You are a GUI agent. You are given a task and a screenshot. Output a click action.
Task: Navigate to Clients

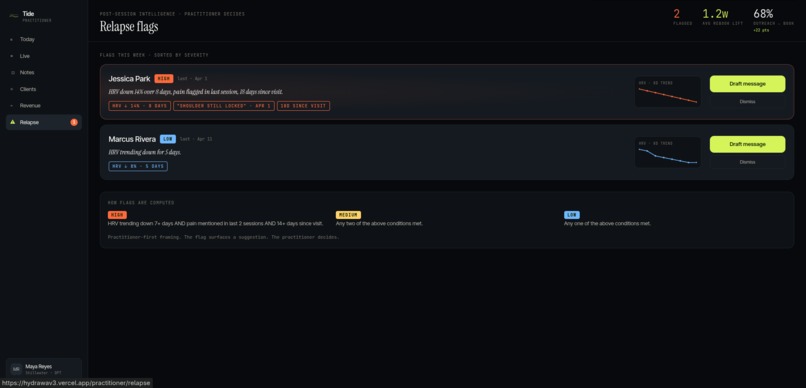pos(44,89)
